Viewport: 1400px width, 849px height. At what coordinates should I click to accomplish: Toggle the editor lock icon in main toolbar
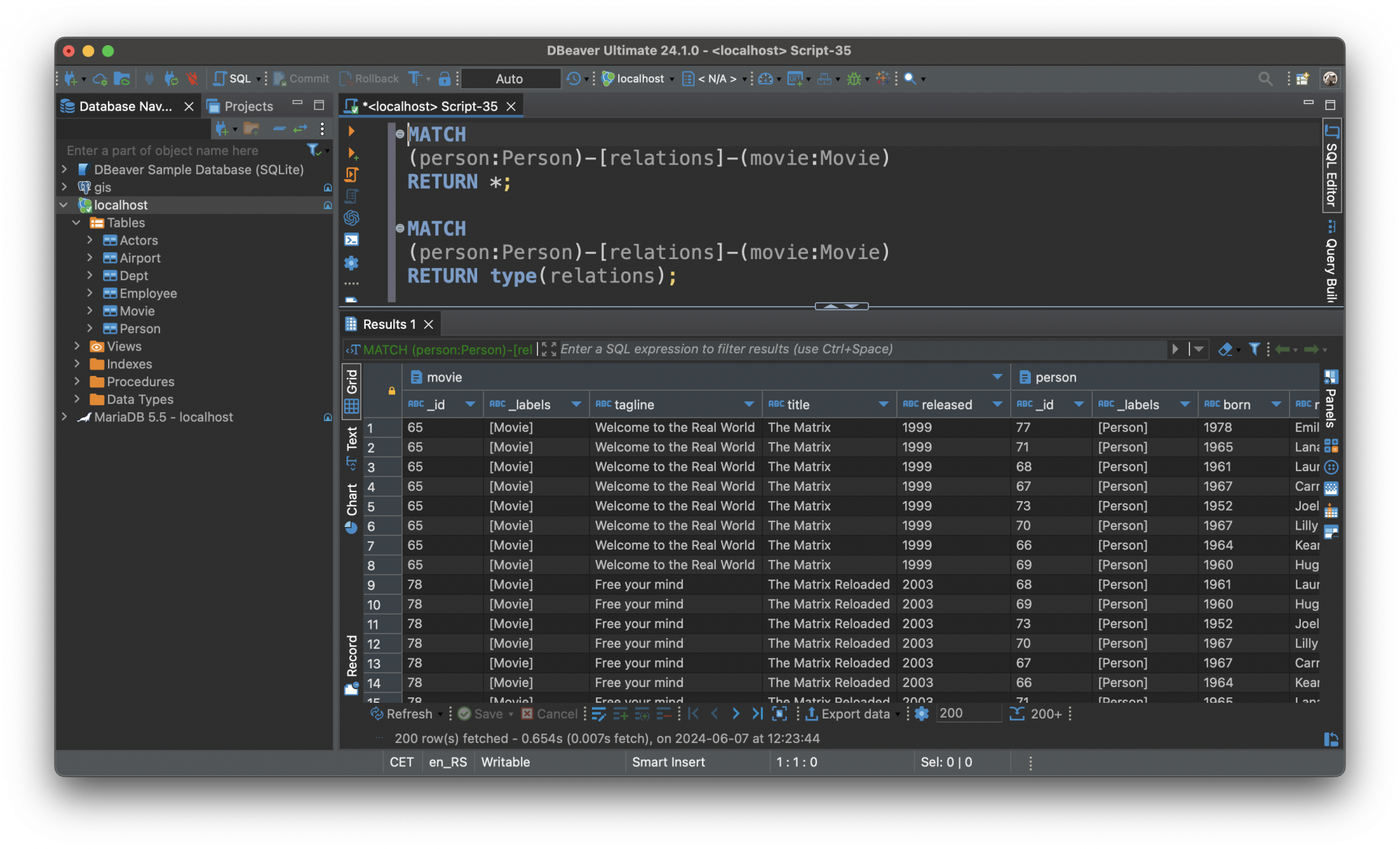click(446, 78)
